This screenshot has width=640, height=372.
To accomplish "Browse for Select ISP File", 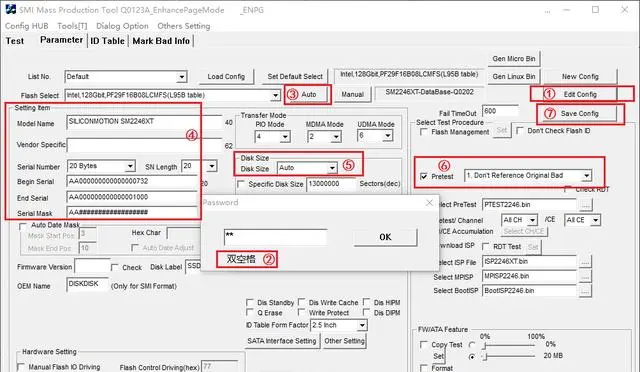I will pyautogui.click(x=585, y=262).
